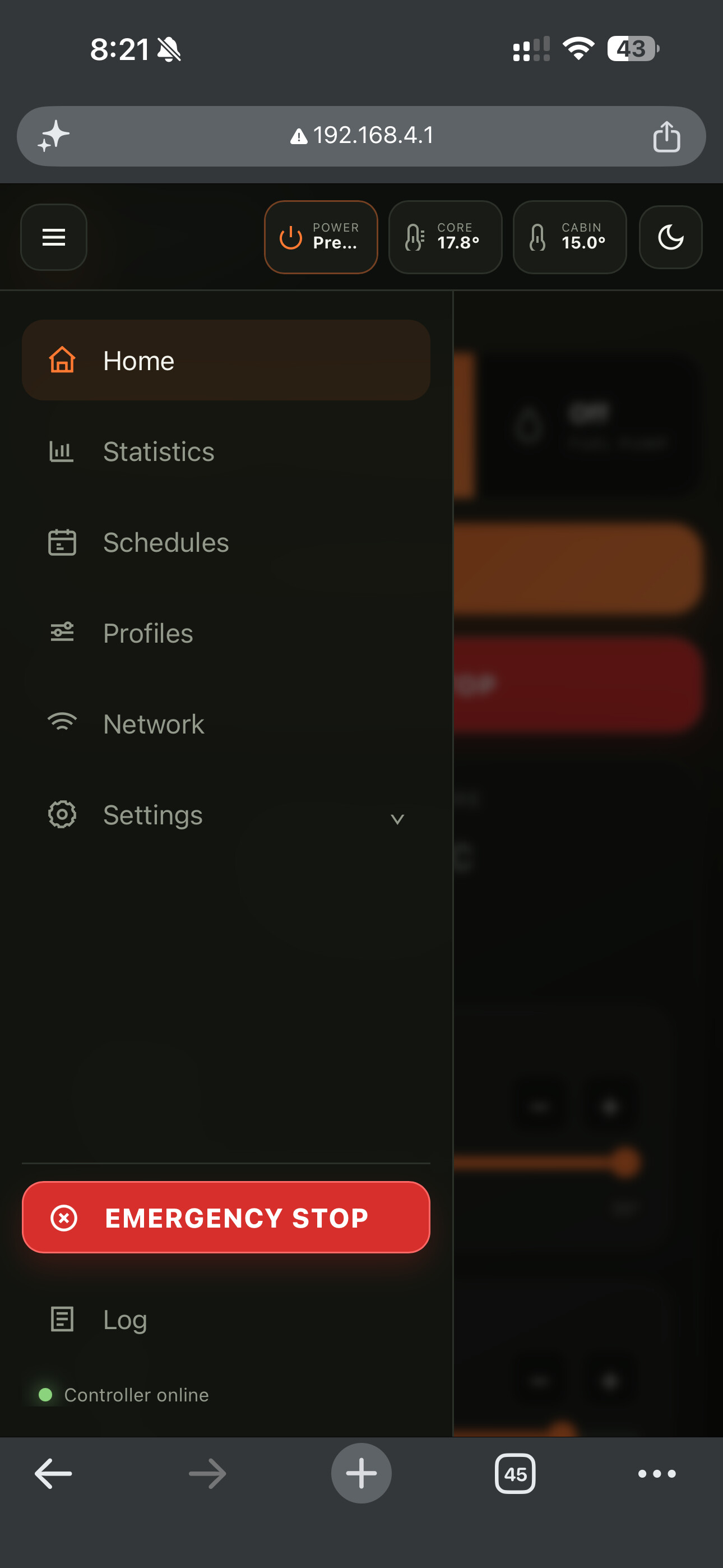This screenshot has width=723, height=1568.
Task: Click the Settings gear icon
Action: pyautogui.click(x=62, y=814)
